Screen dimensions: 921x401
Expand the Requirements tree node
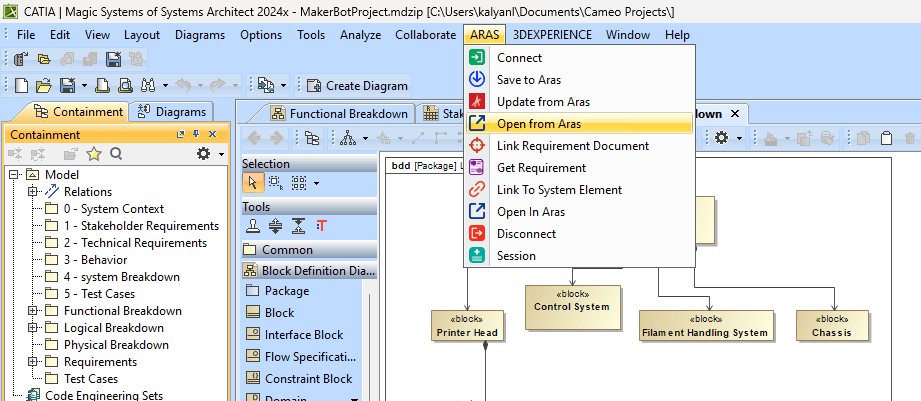[x=32, y=362]
